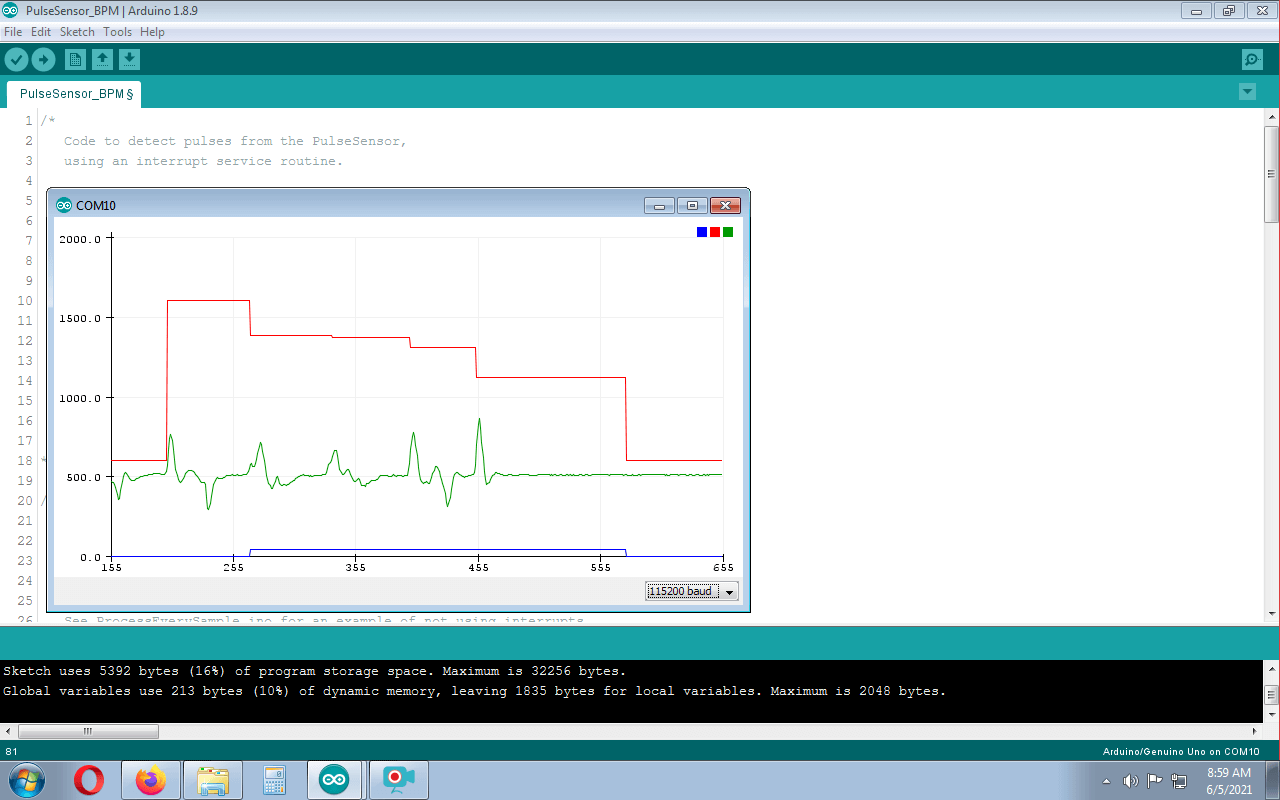
Task: Launch the screen recorder from the taskbar
Action: coord(396,779)
